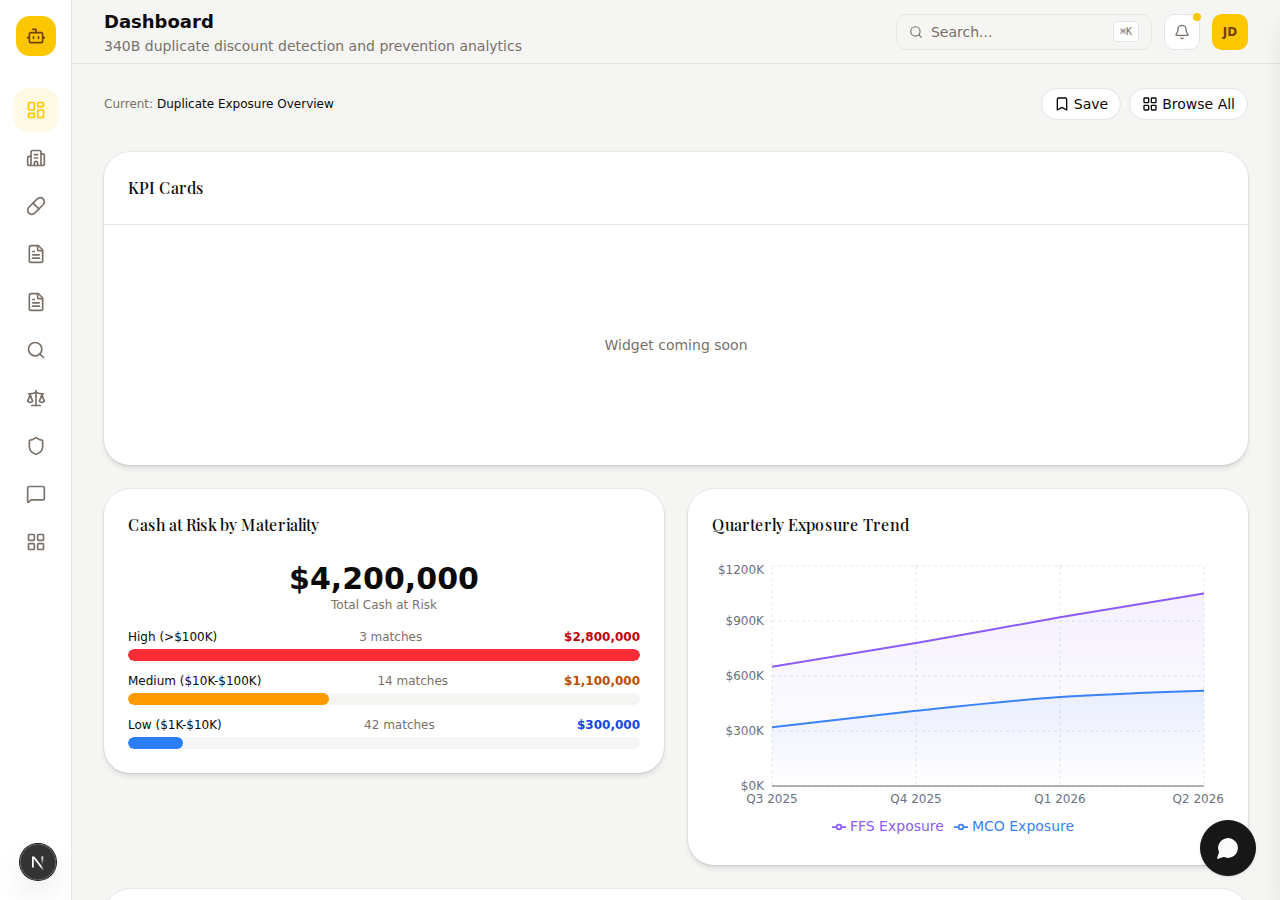Click the purple FFS Exposure trend line

pyautogui.click(x=988, y=630)
